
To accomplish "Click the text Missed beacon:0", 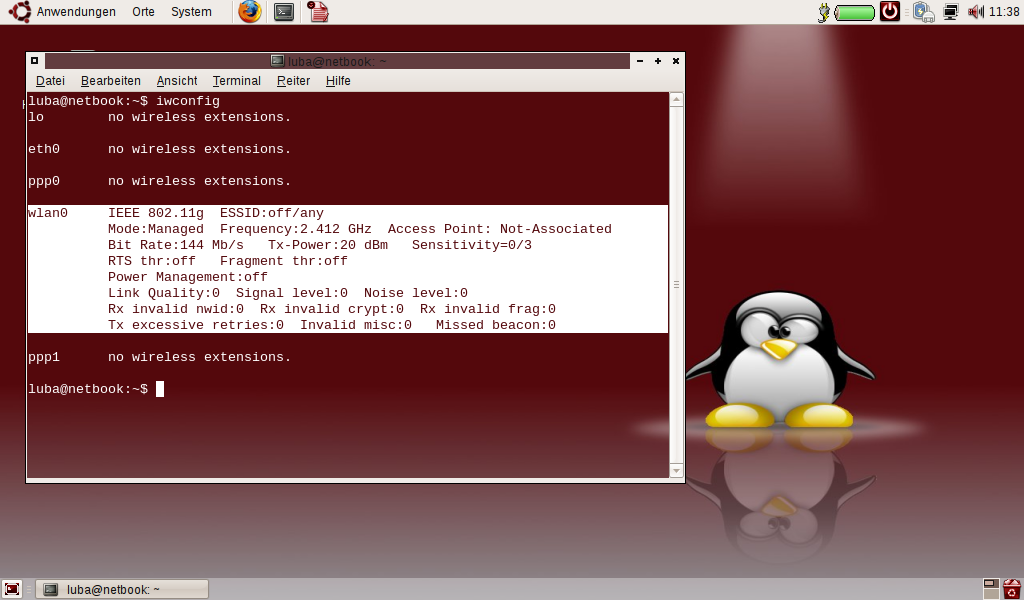I will point(496,325).
